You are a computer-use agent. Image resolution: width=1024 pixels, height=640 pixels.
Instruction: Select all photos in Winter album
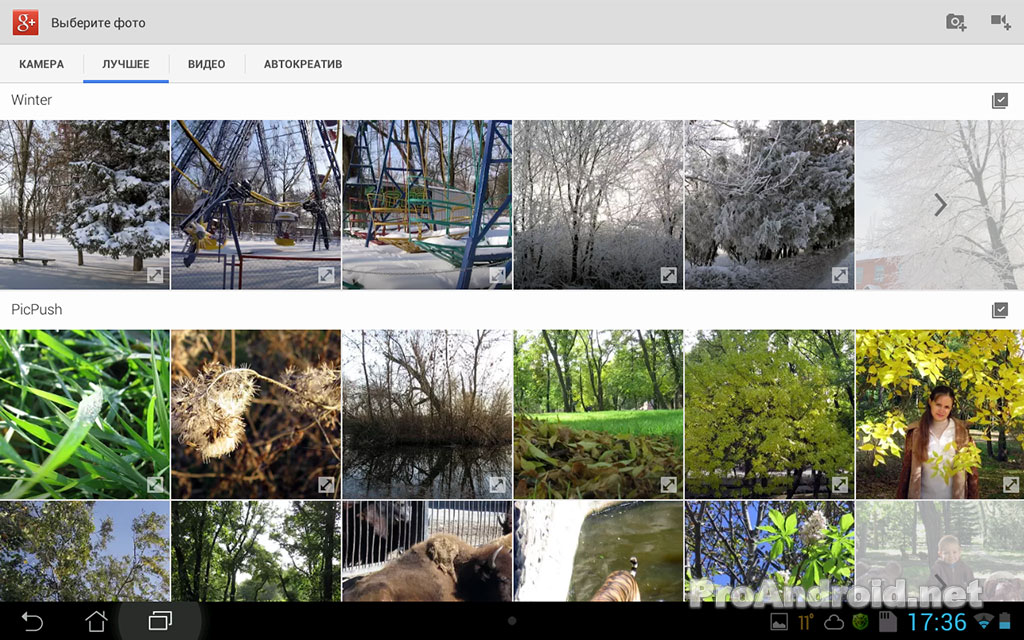[1000, 101]
